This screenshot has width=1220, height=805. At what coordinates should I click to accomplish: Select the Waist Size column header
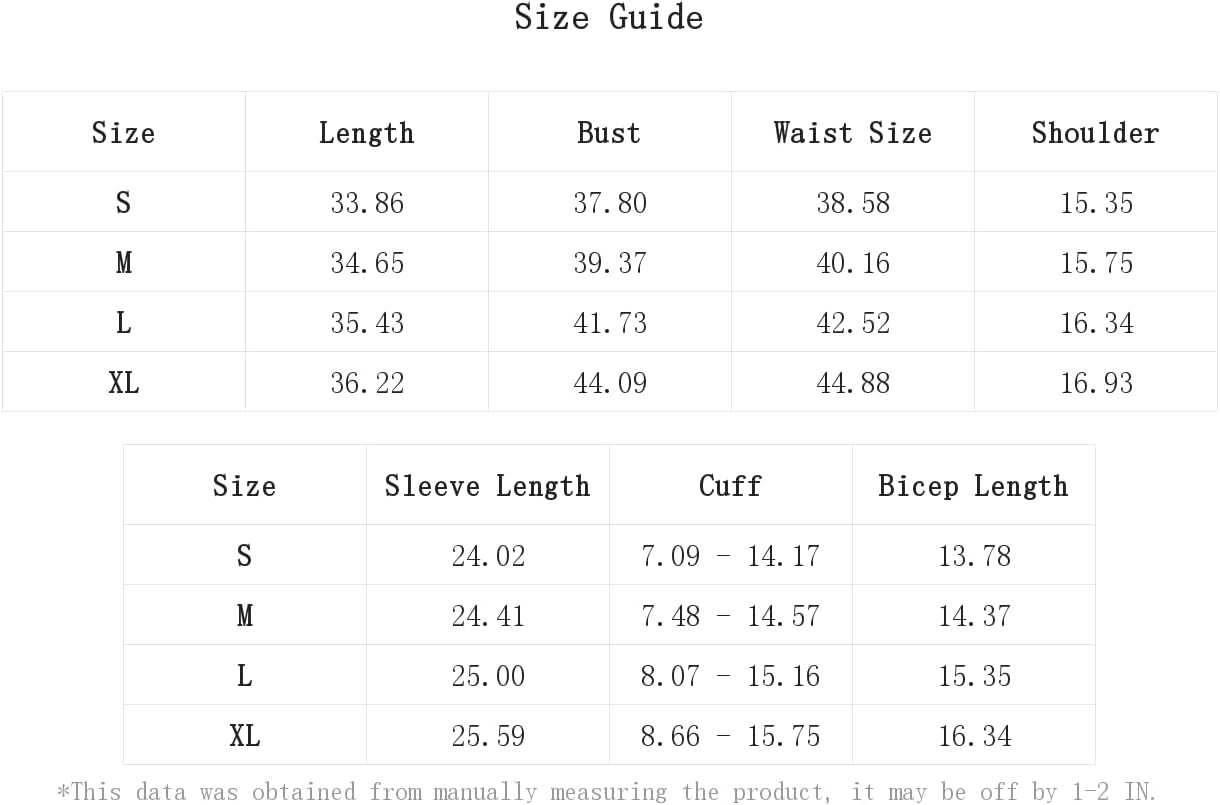point(852,133)
